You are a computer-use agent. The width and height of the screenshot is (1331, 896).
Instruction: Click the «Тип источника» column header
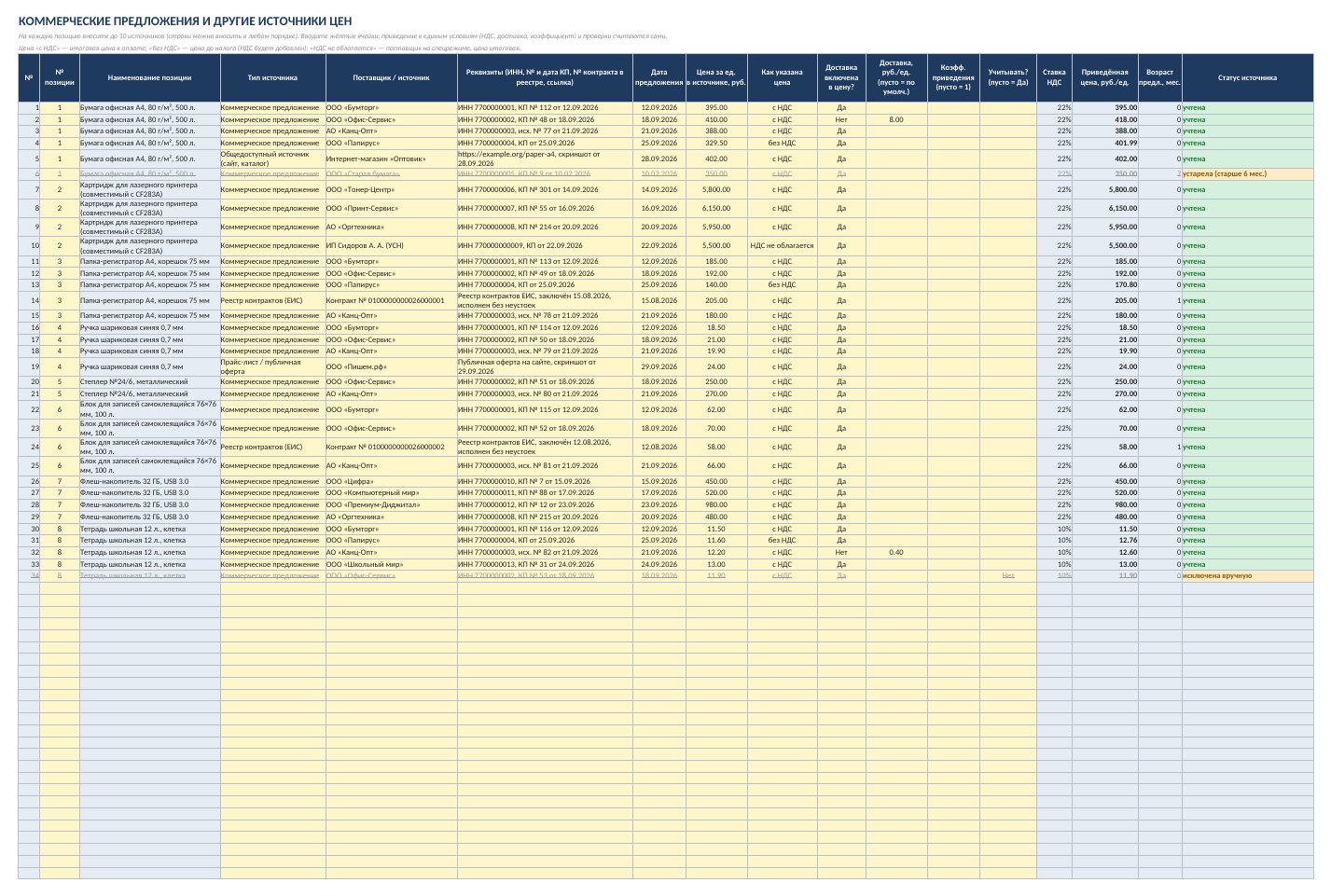pyautogui.click(x=272, y=78)
